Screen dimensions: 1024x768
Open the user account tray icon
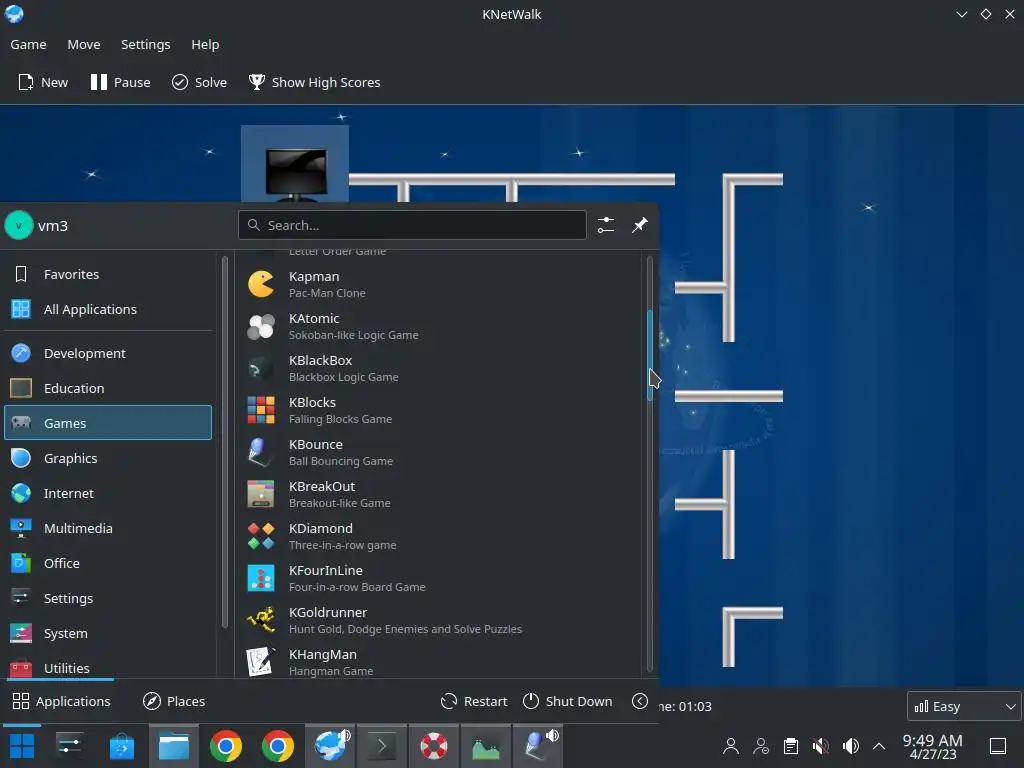tap(731, 746)
